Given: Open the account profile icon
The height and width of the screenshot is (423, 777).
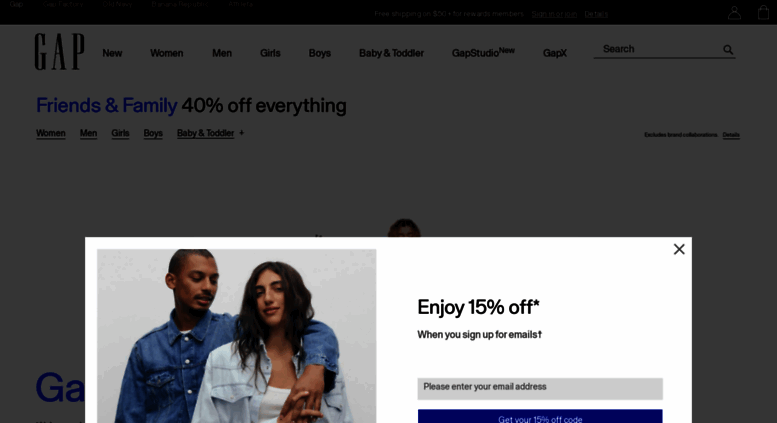Looking at the screenshot, I should coord(734,12).
